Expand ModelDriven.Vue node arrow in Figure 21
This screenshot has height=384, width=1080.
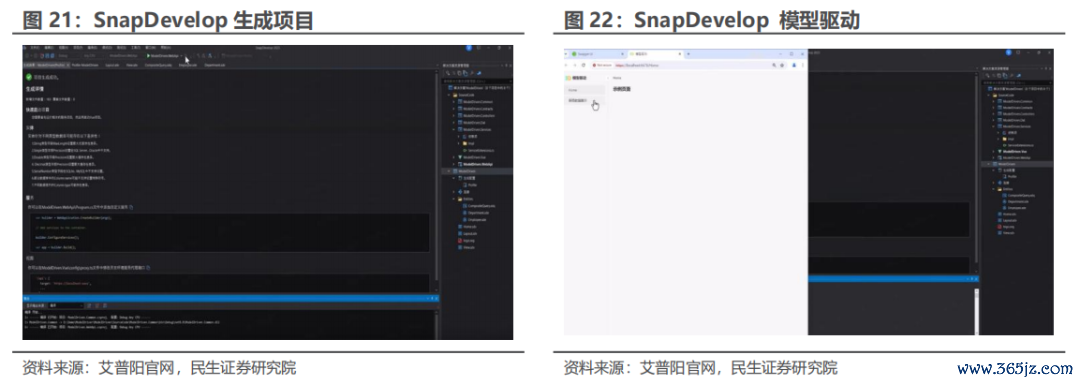pos(453,157)
